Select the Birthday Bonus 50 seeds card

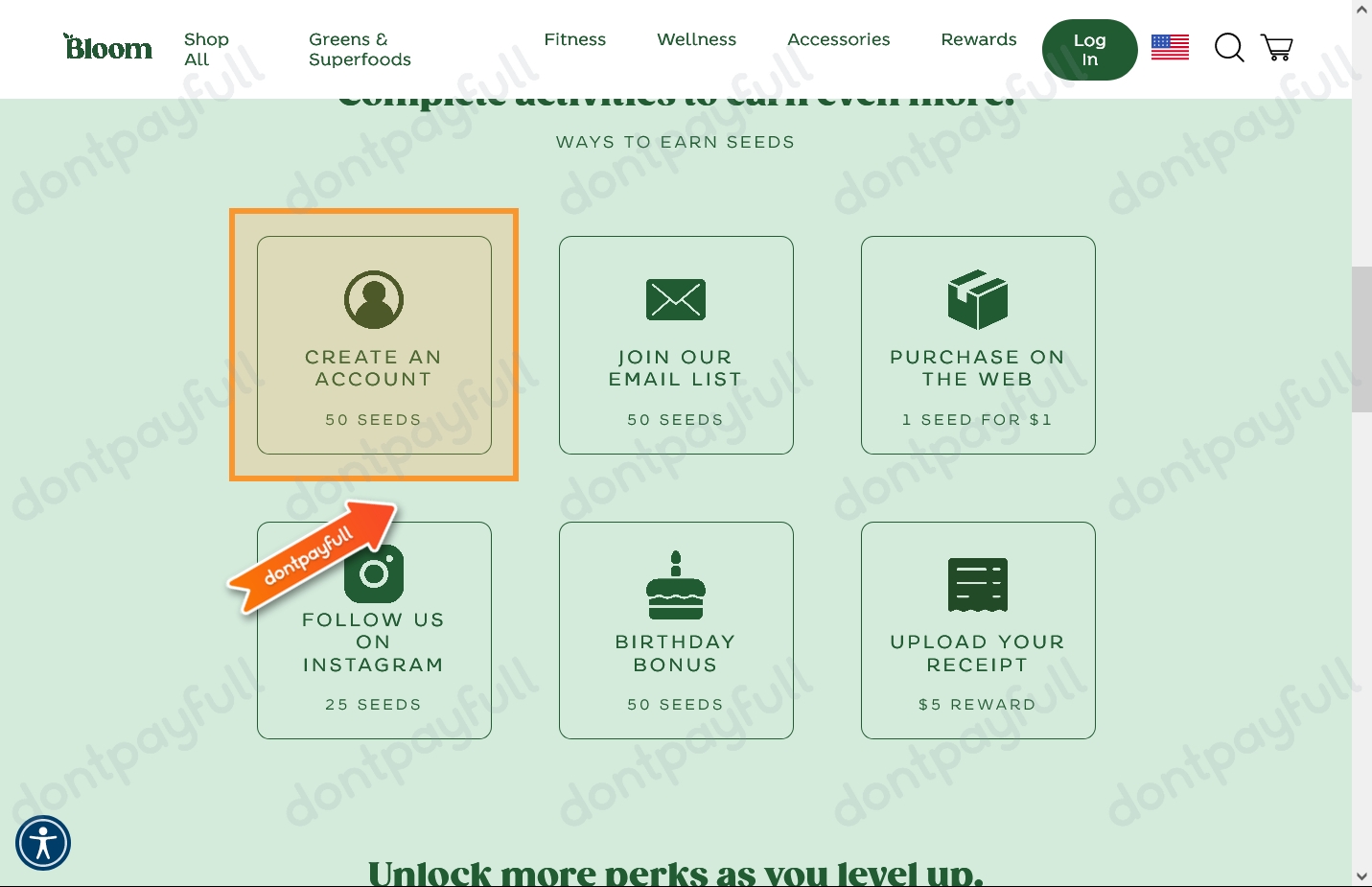tap(676, 630)
